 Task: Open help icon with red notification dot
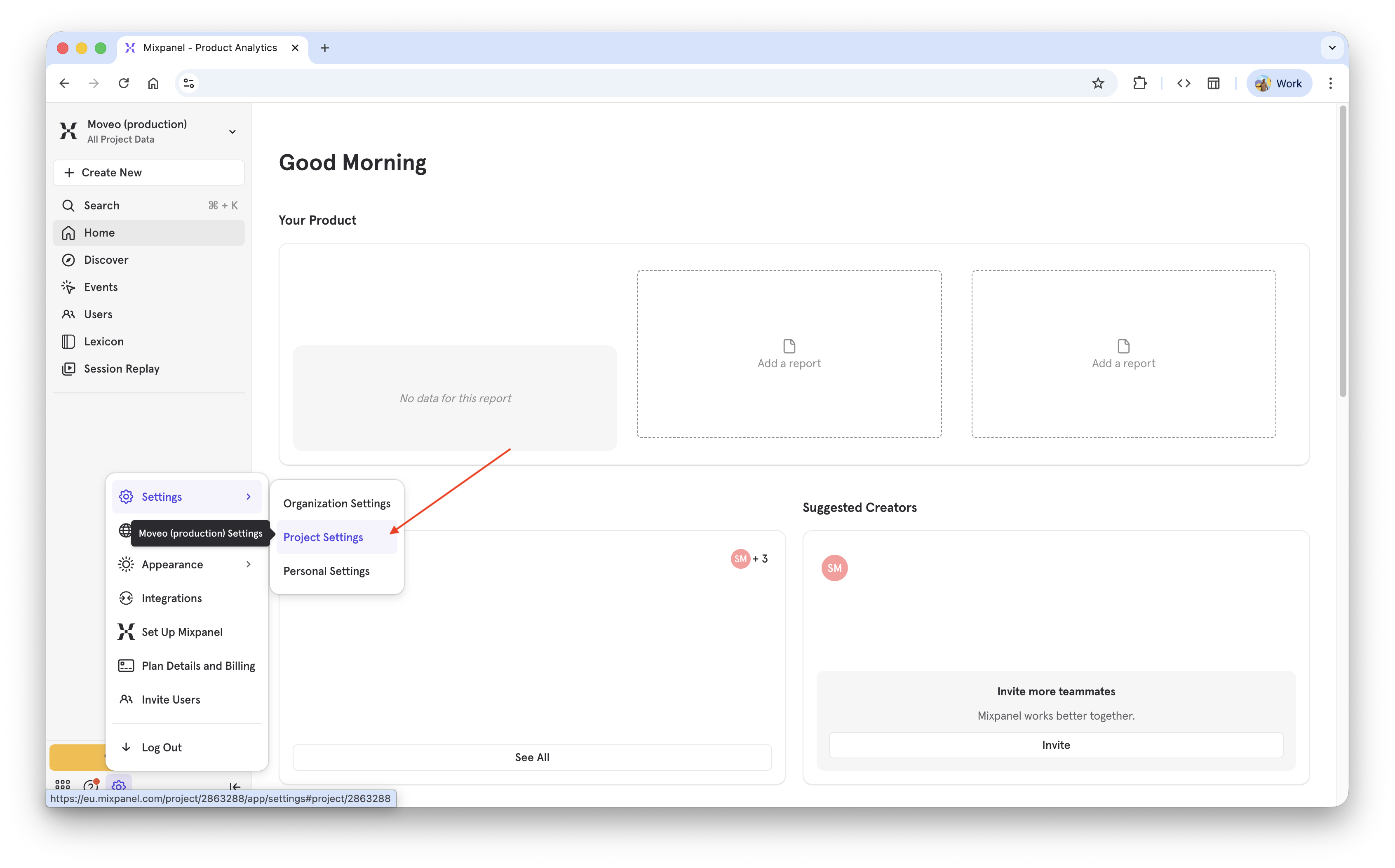tap(91, 784)
